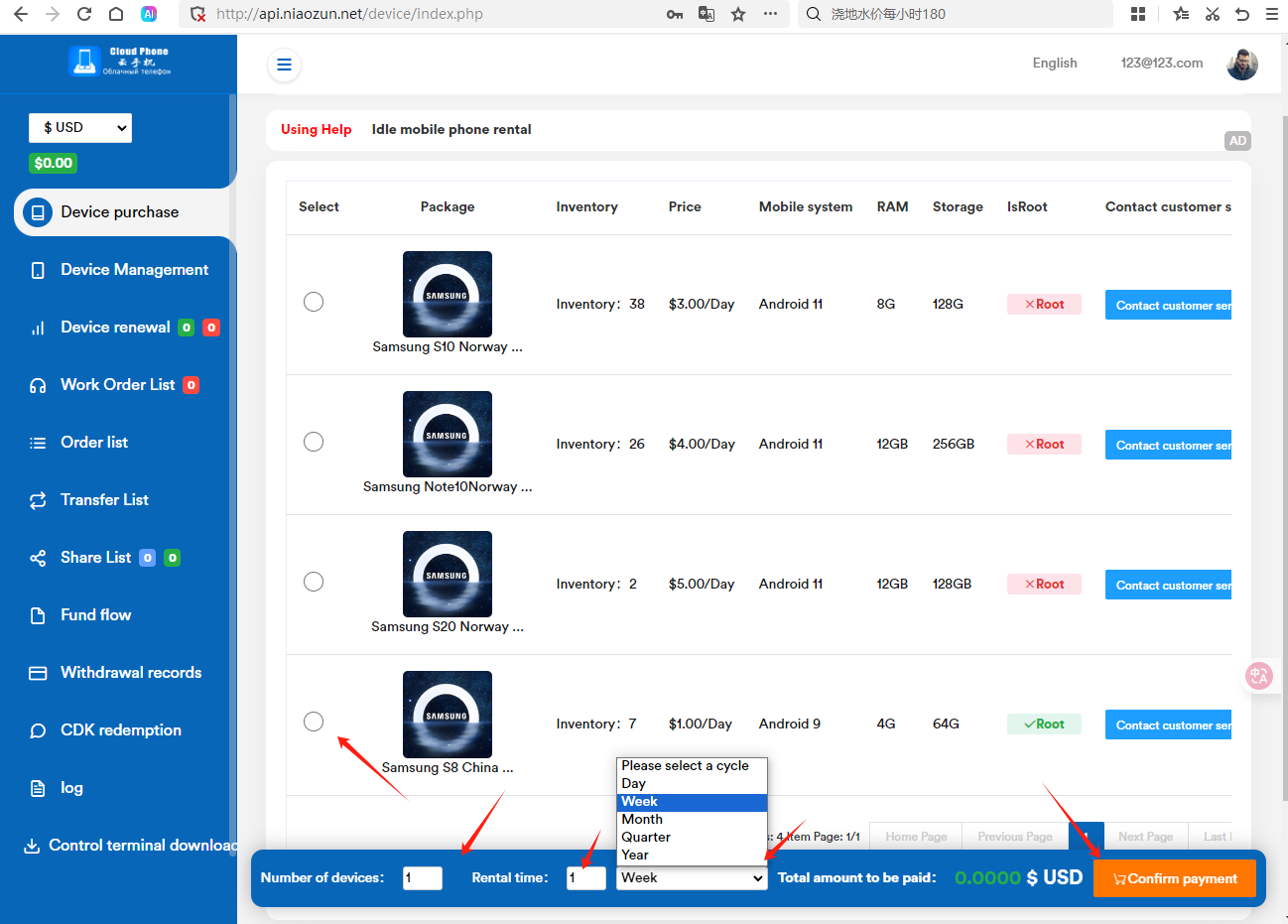Start the scissors screenshot tool

click(1213, 14)
